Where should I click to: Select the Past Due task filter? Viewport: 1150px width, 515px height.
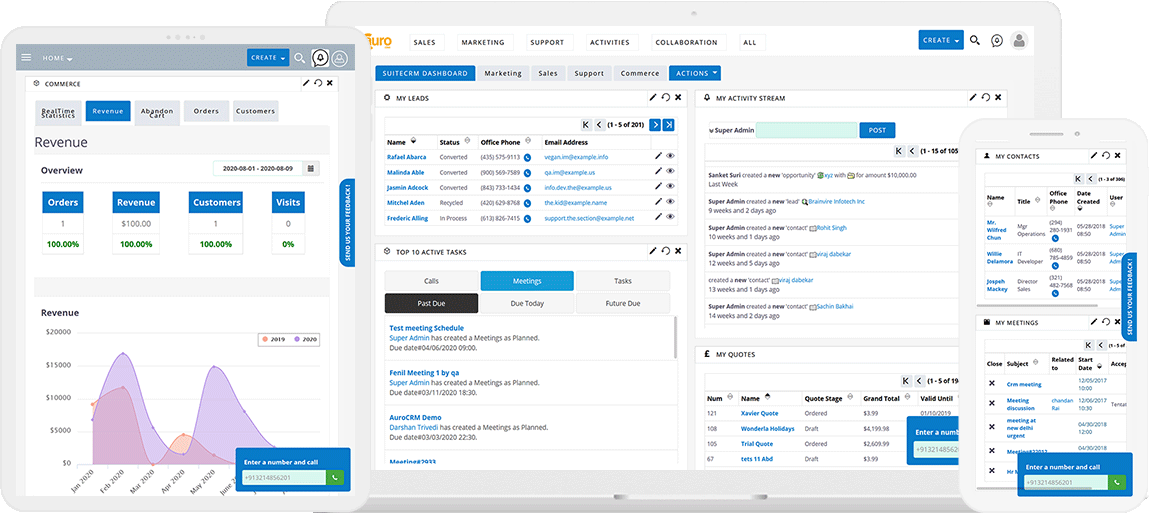click(x=431, y=304)
